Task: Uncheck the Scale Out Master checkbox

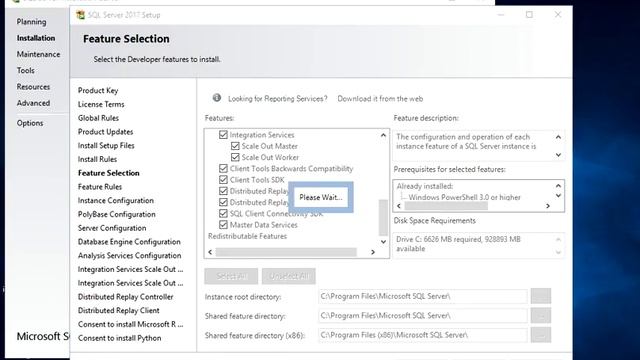Action: point(235,146)
